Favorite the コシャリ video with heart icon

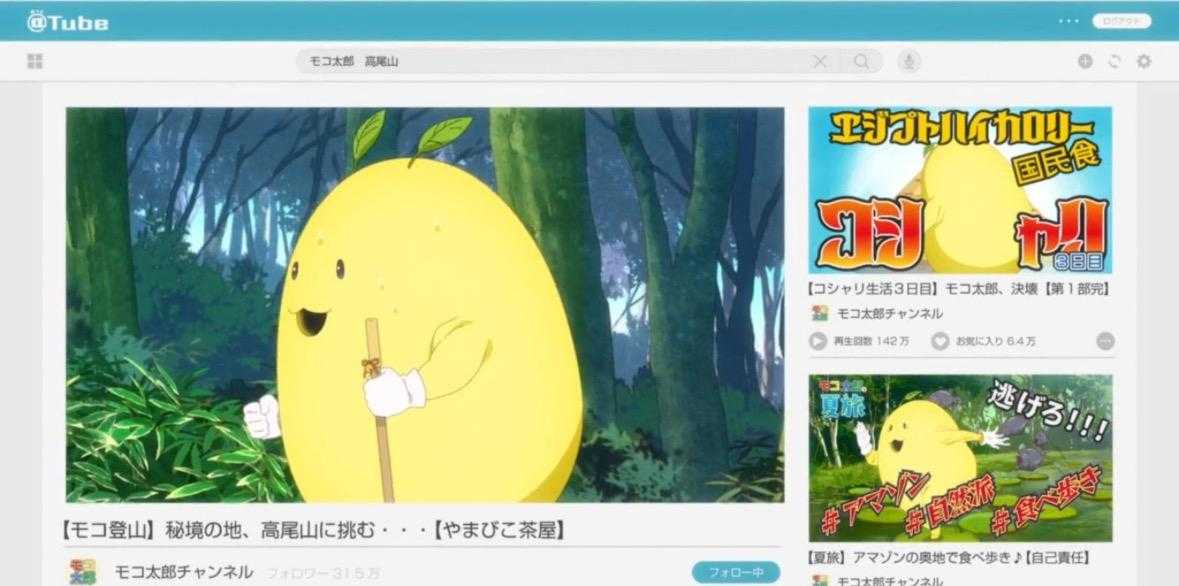point(940,341)
